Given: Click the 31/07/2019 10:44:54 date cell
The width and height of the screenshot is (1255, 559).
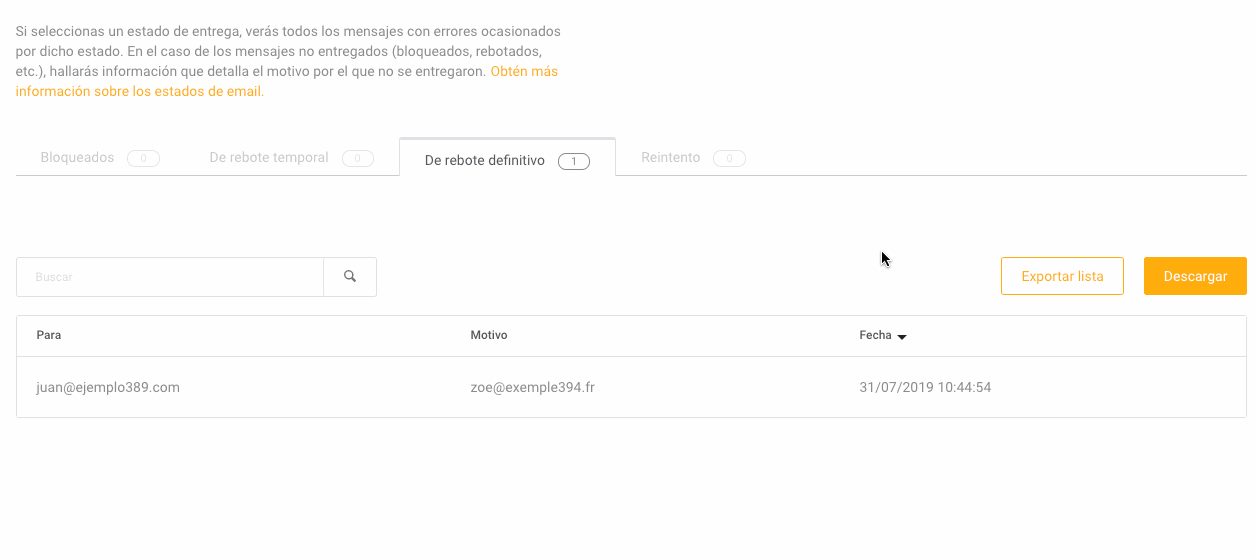Looking at the screenshot, I should pyautogui.click(x=925, y=387).
